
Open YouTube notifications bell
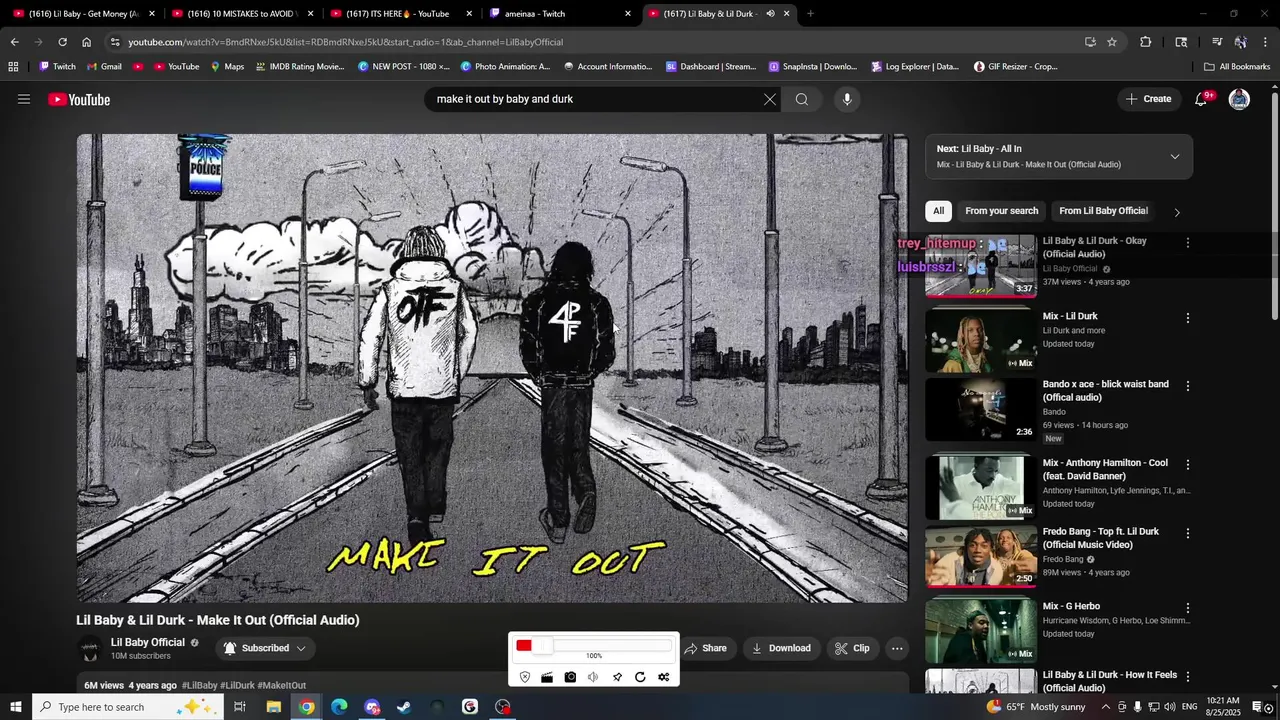tap(1202, 99)
